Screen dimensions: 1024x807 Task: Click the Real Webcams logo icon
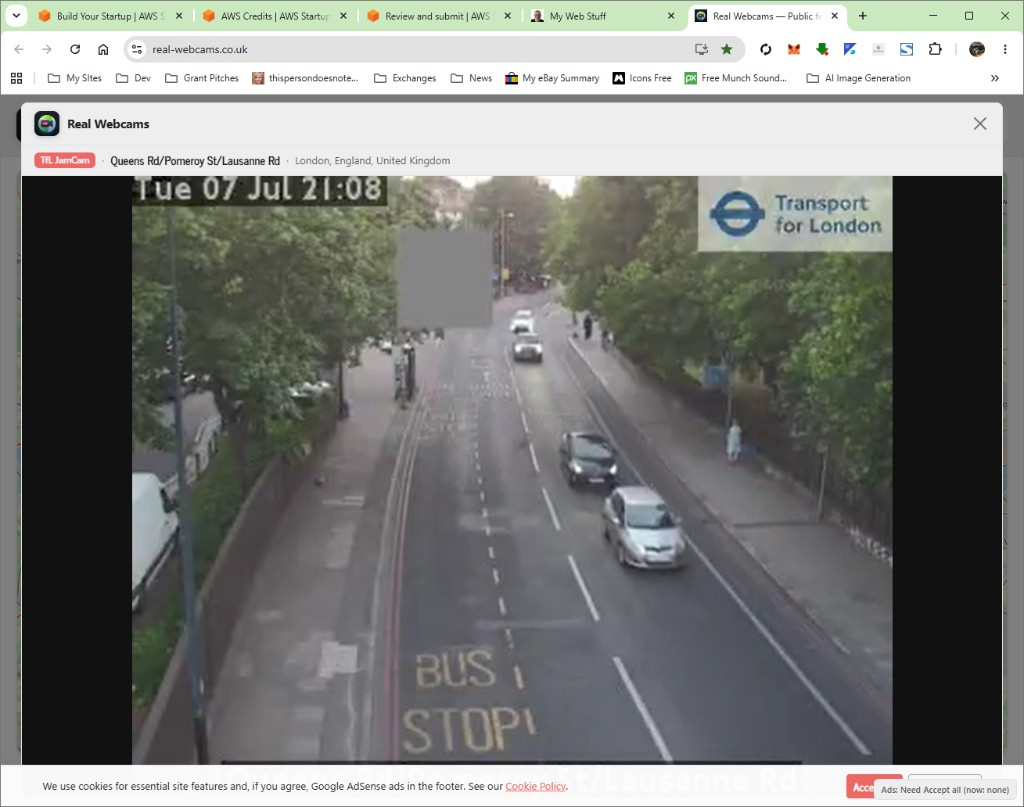[46, 123]
